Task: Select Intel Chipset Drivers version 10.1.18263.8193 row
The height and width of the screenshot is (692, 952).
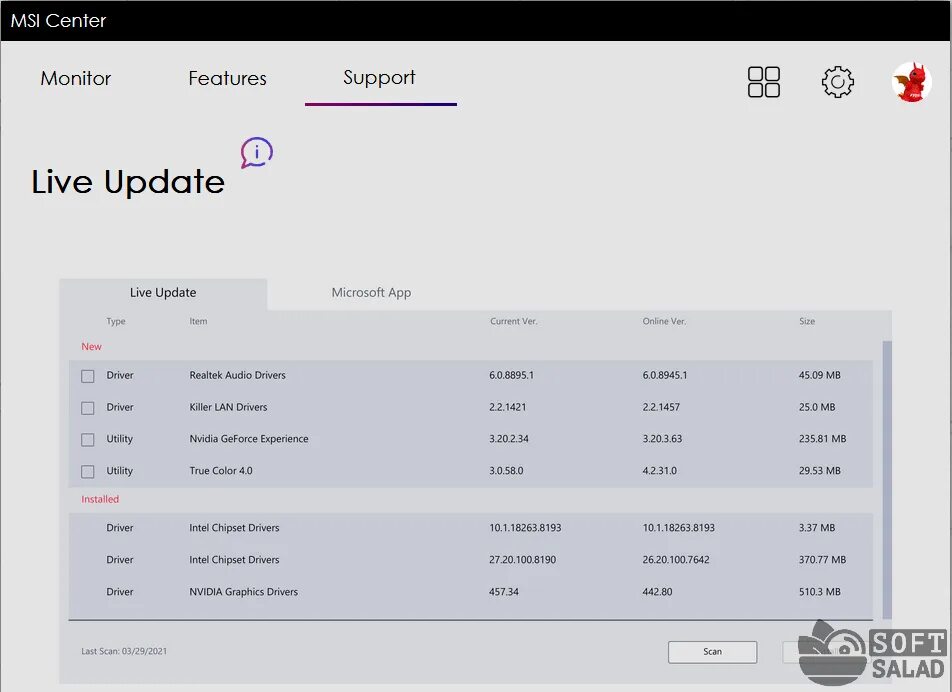Action: 471,528
